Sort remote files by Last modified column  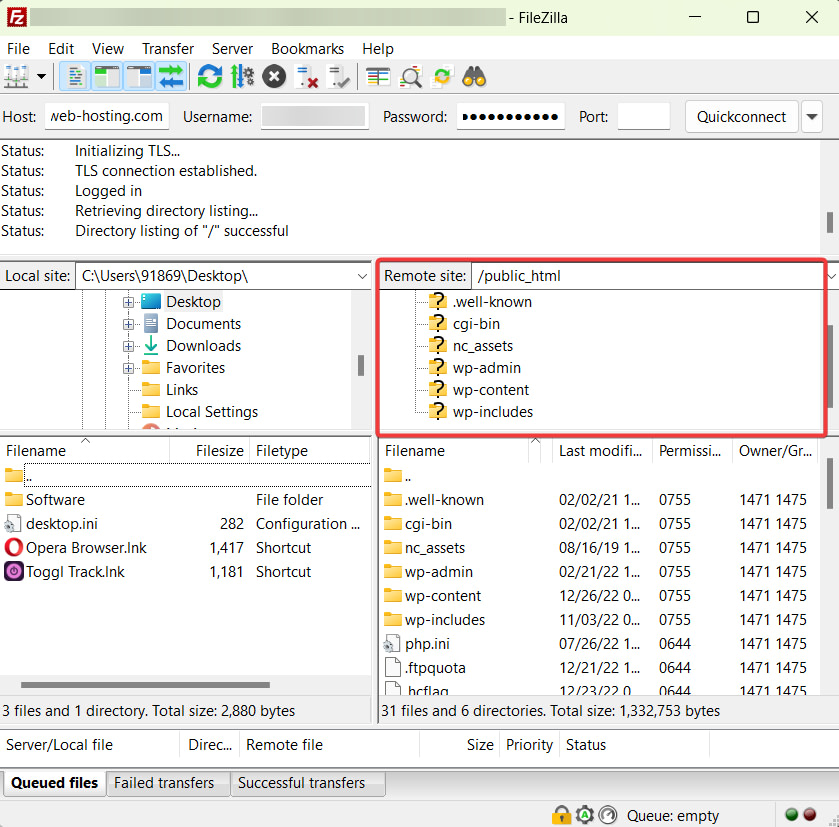(x=600, y=451)
